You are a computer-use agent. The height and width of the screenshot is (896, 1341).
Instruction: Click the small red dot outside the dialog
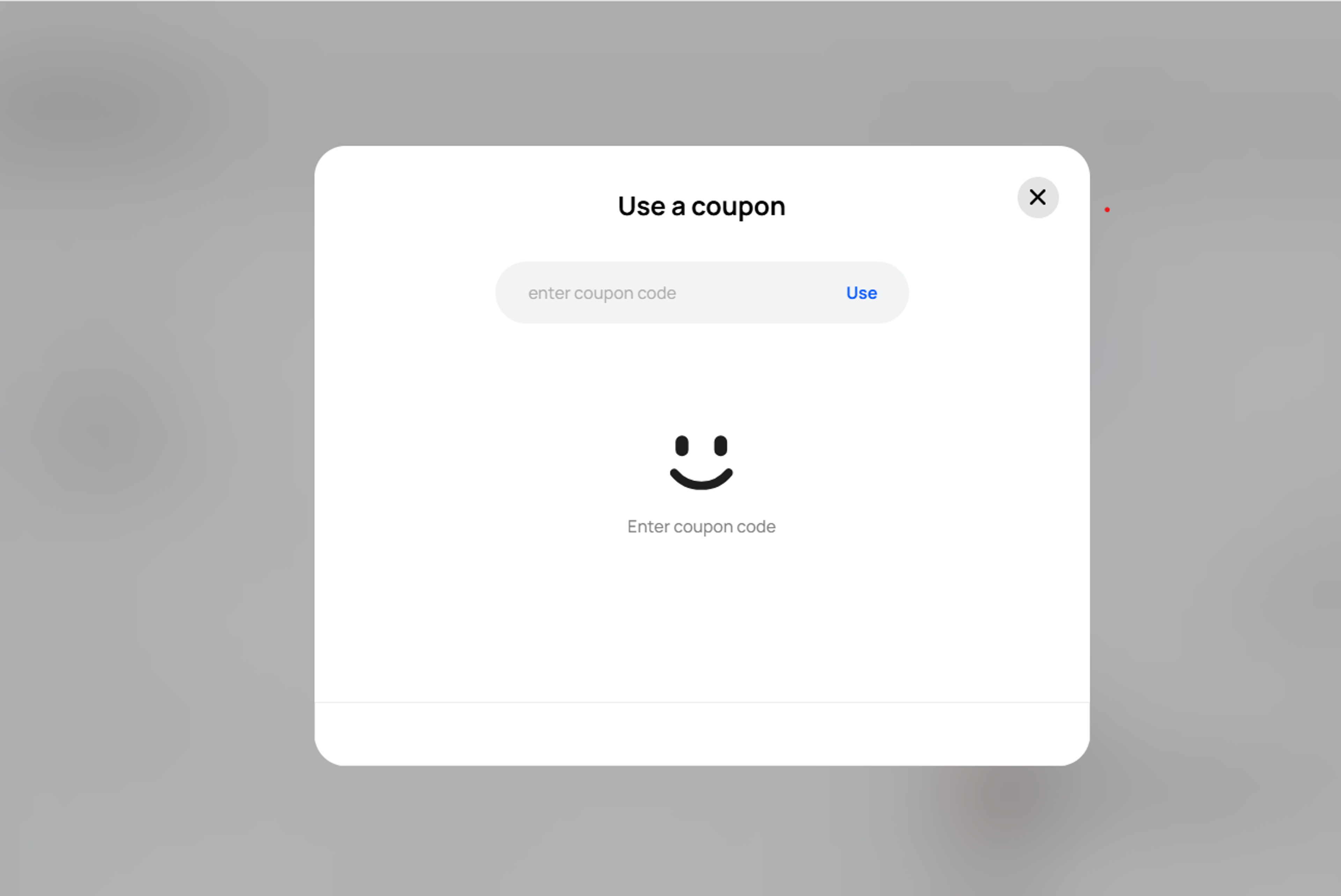[x=1107, y=209]
